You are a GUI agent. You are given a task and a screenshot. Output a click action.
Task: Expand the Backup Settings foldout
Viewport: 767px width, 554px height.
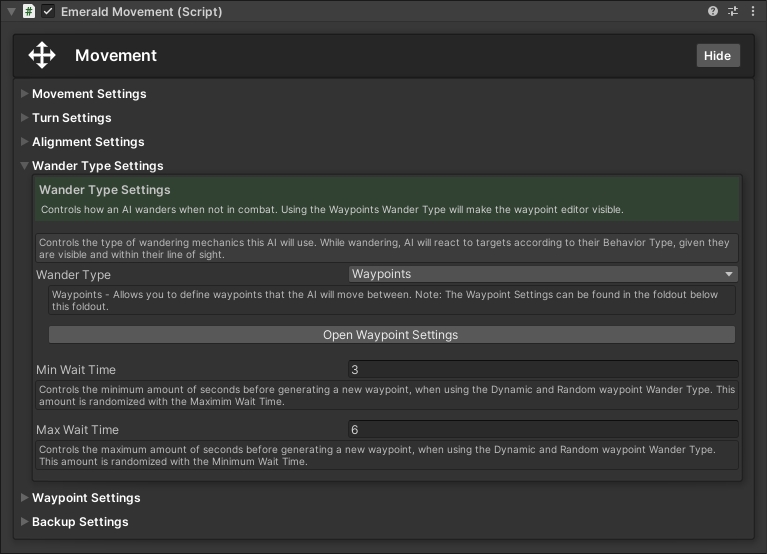point(25,522)
